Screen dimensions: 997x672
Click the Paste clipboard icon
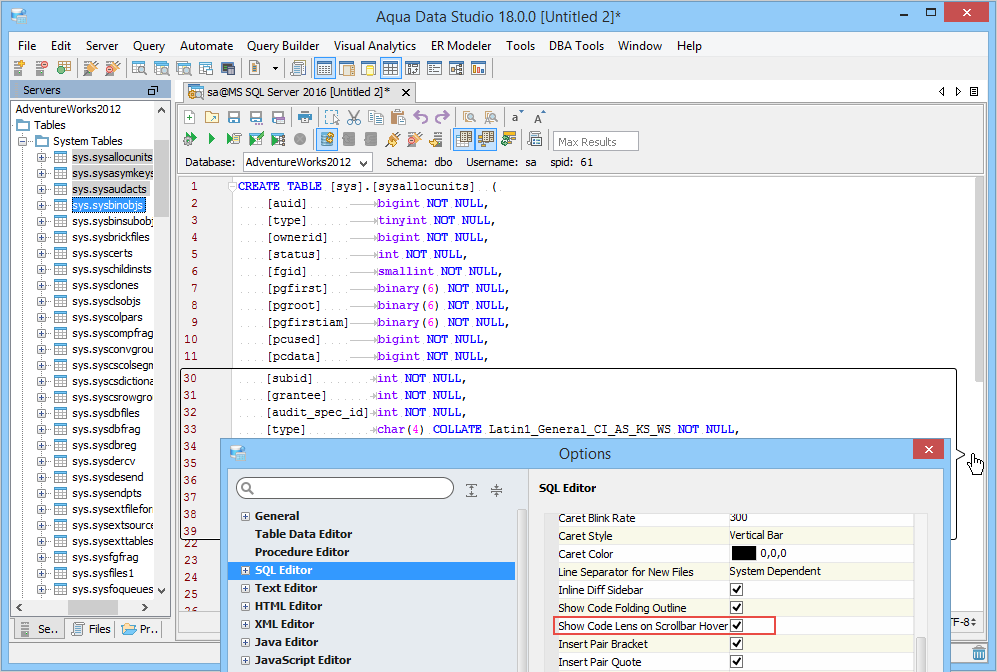398,117
